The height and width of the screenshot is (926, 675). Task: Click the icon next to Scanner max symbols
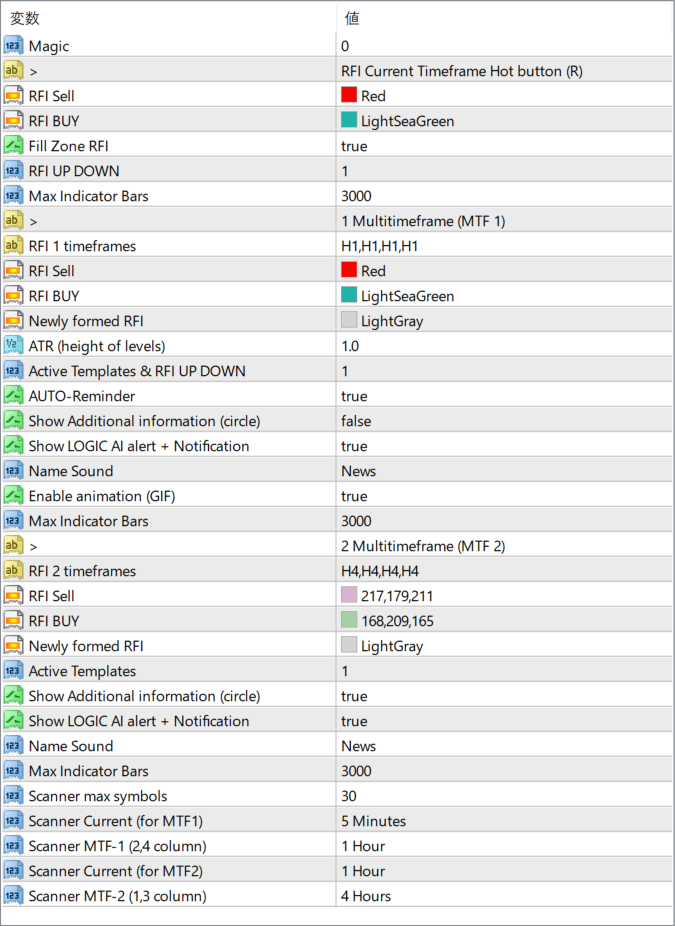(14, 796)
